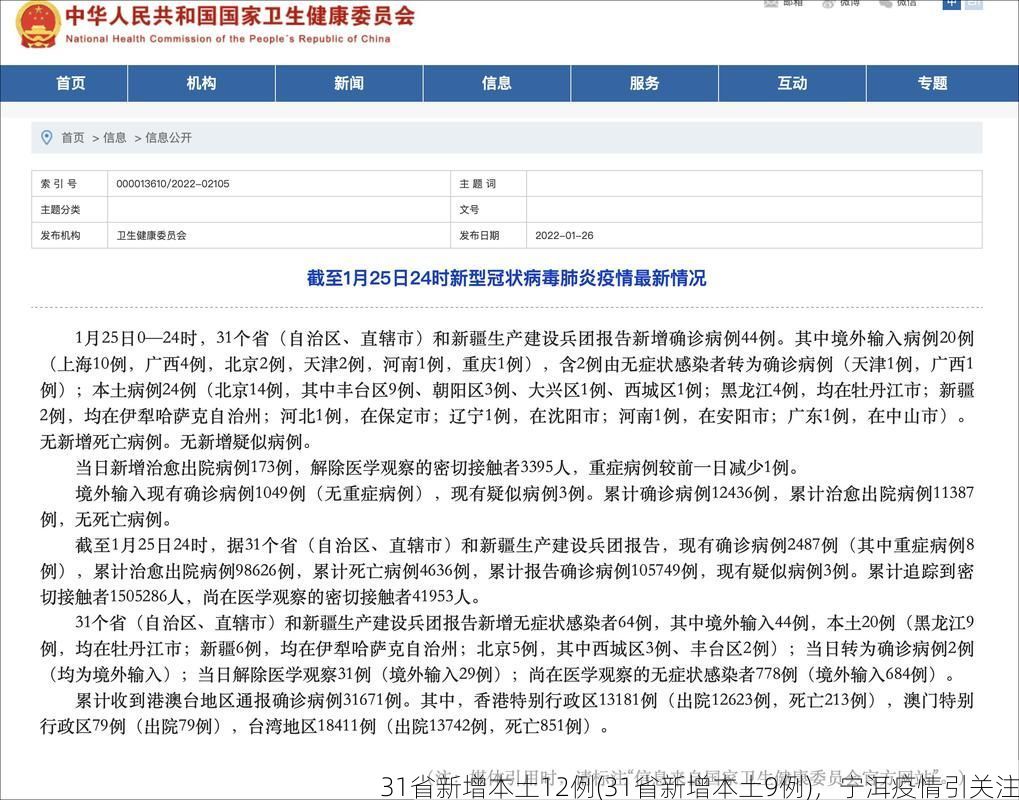Open the 机构 navigation menu
Image resolution: width=1019 pixels, height=800 pixels.
[x=201, y=83]
